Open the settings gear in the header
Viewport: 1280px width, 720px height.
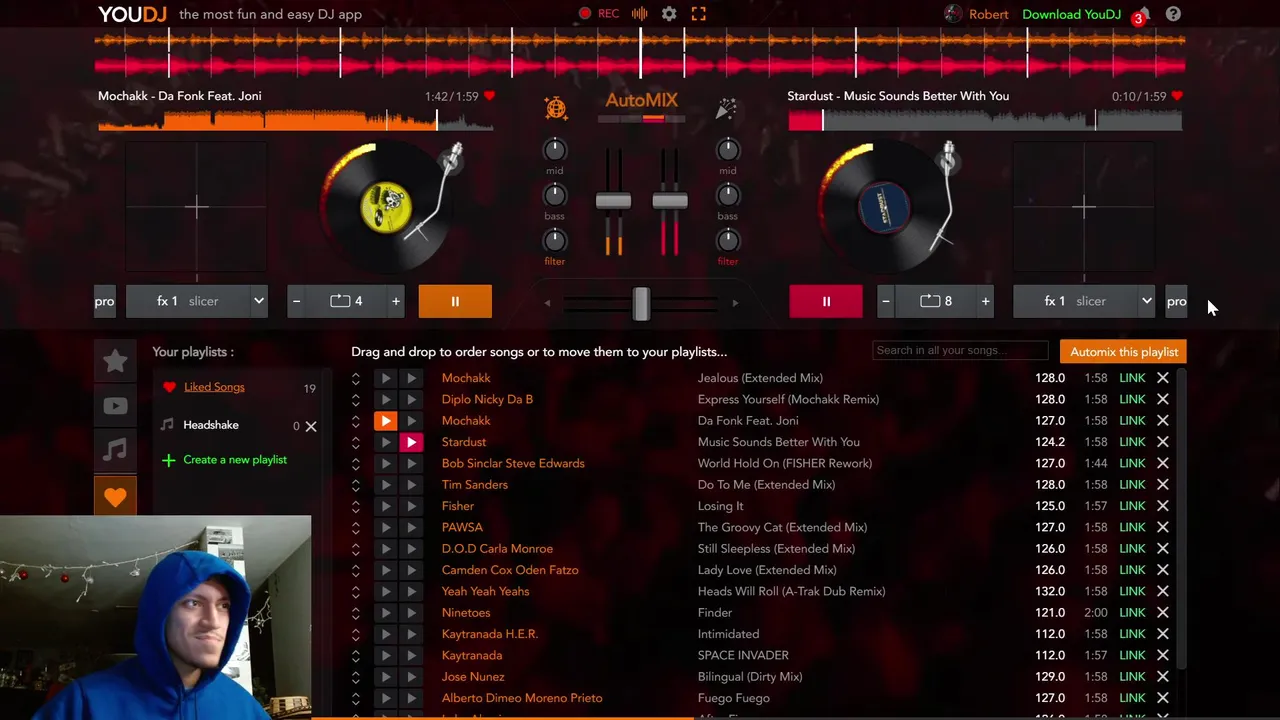point(669,14)
